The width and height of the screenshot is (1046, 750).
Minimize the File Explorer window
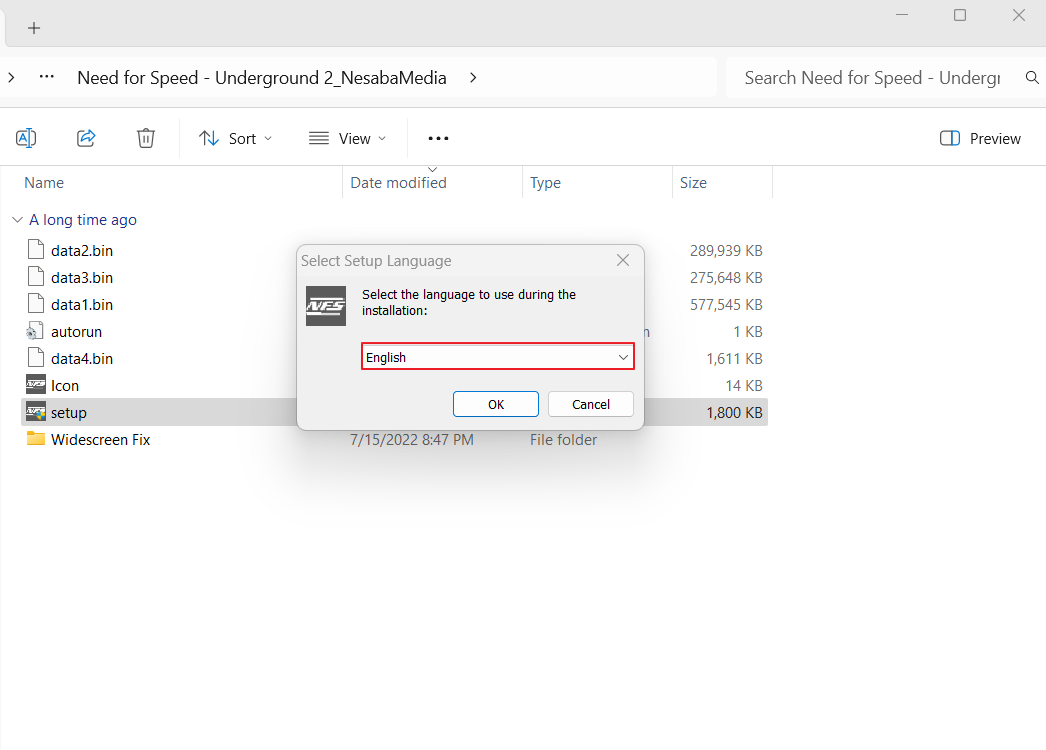point(902,15)
